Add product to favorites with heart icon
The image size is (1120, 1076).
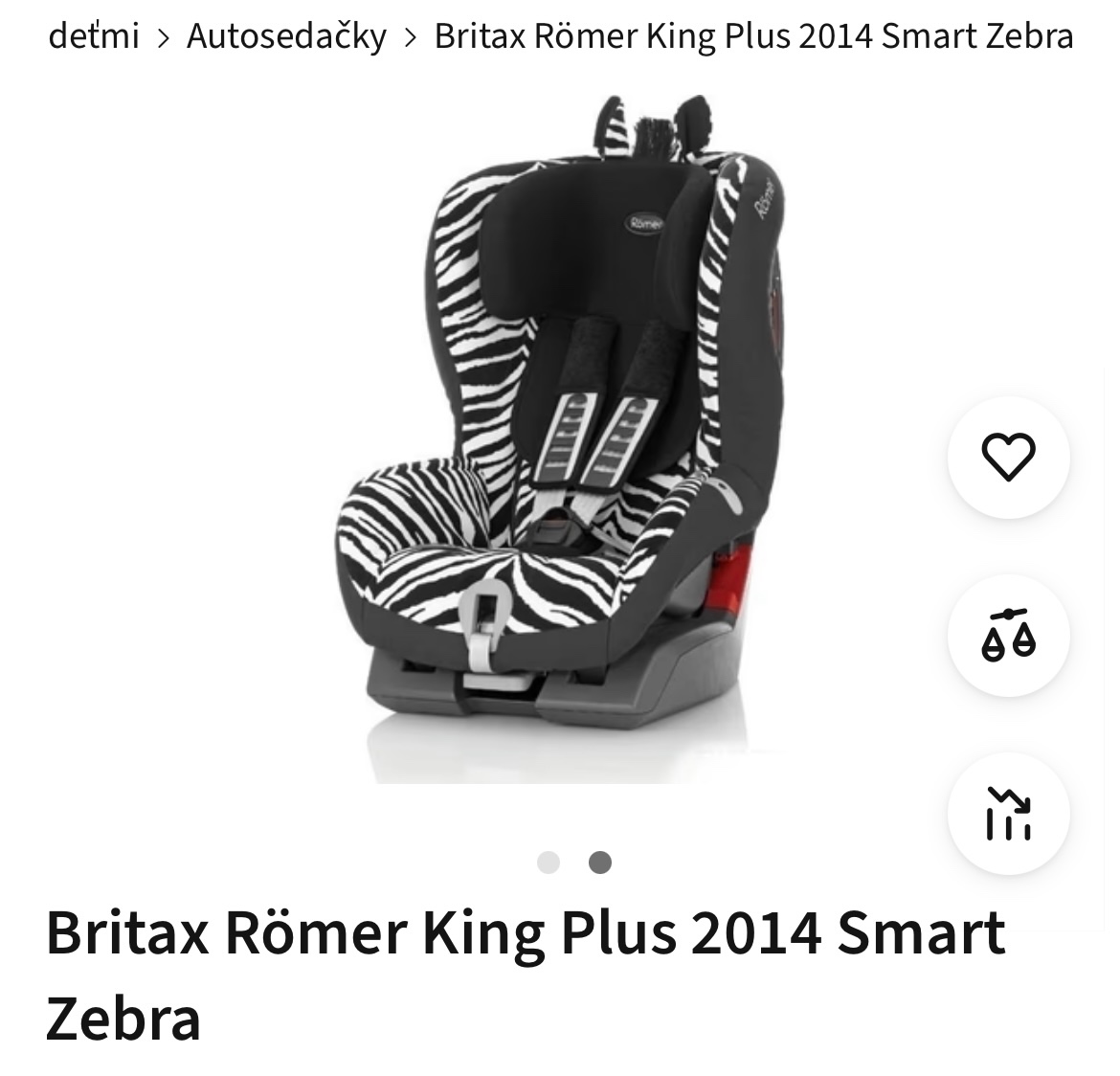pos(1008,458)
